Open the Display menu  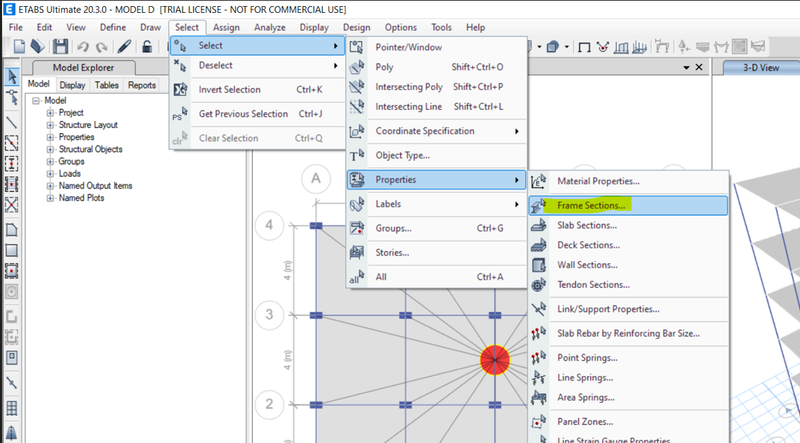(314, 28)
